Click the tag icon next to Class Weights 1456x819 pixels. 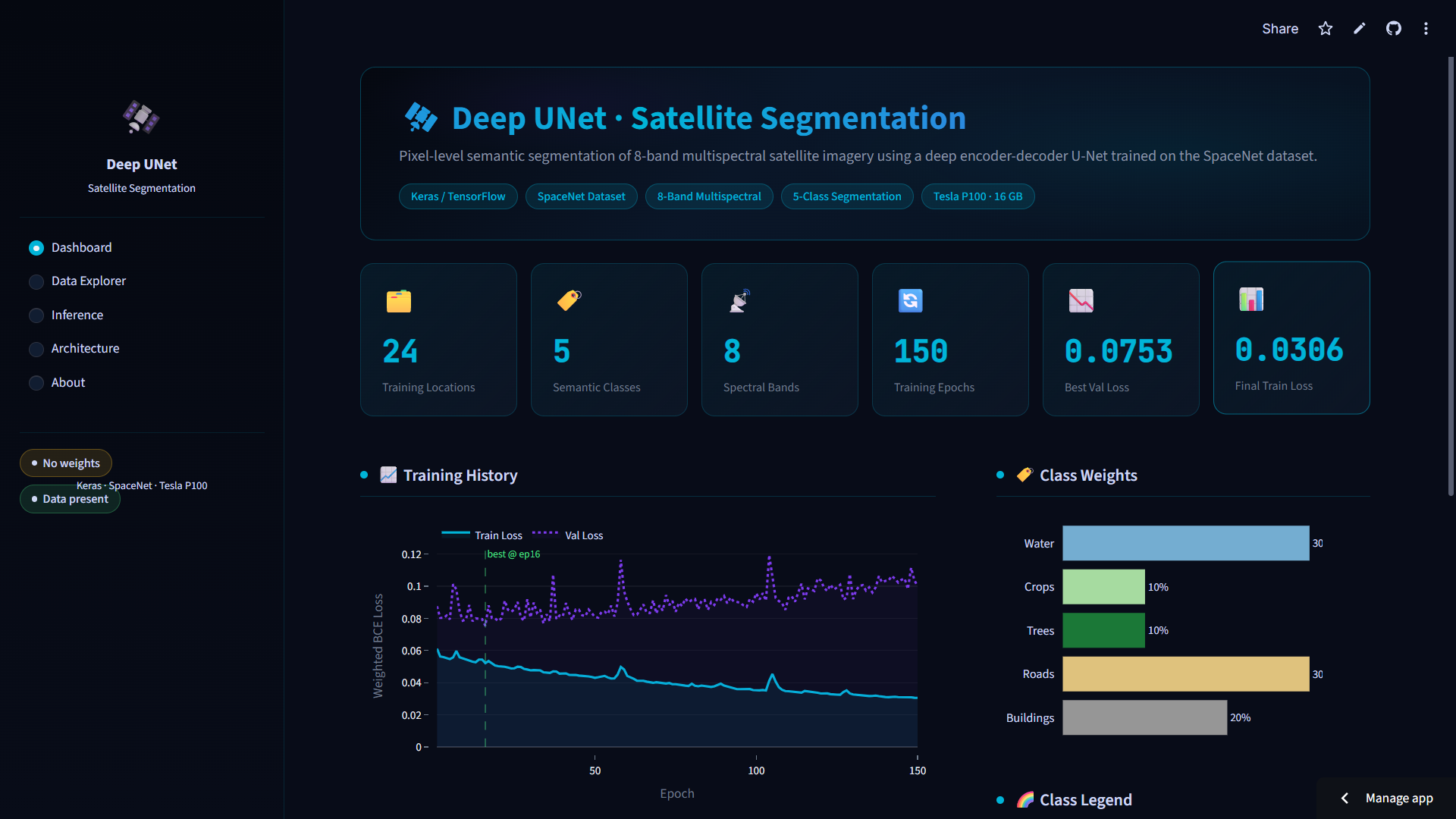point(1025,475)
